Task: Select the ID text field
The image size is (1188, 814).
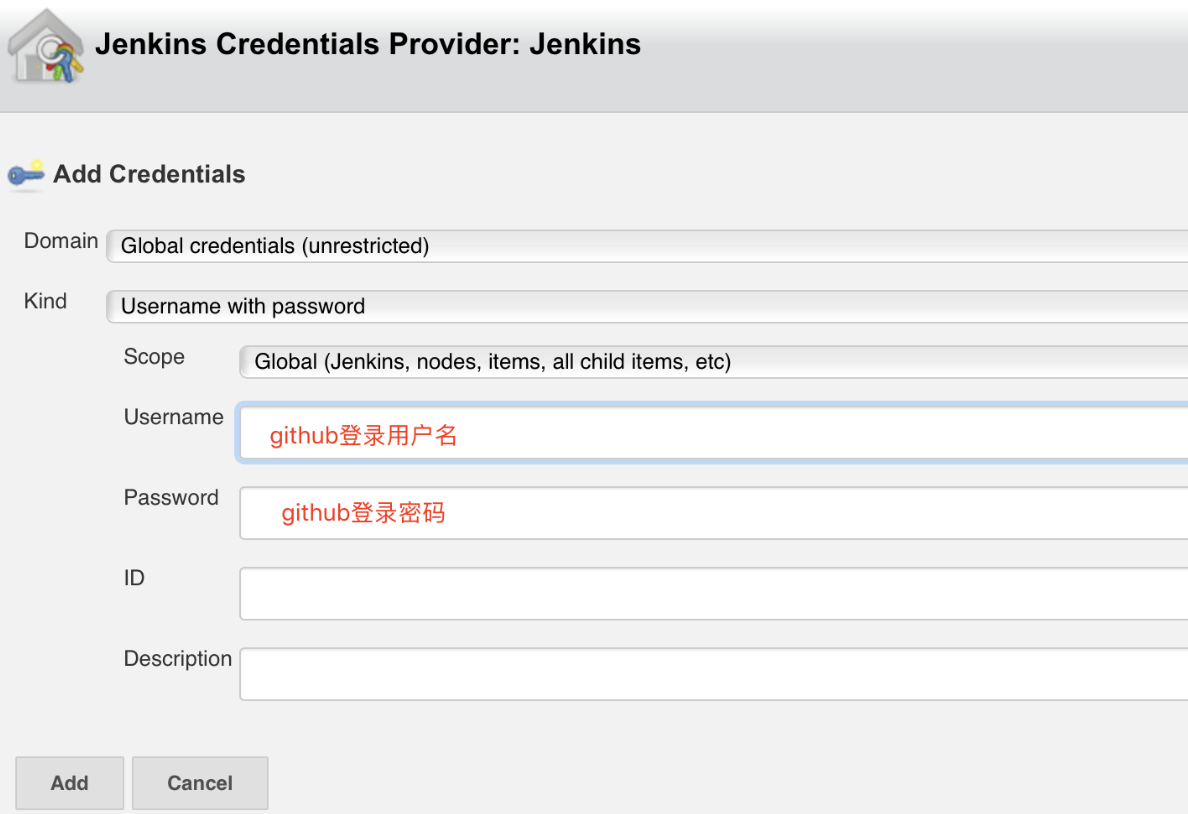Action: (714, 593)
